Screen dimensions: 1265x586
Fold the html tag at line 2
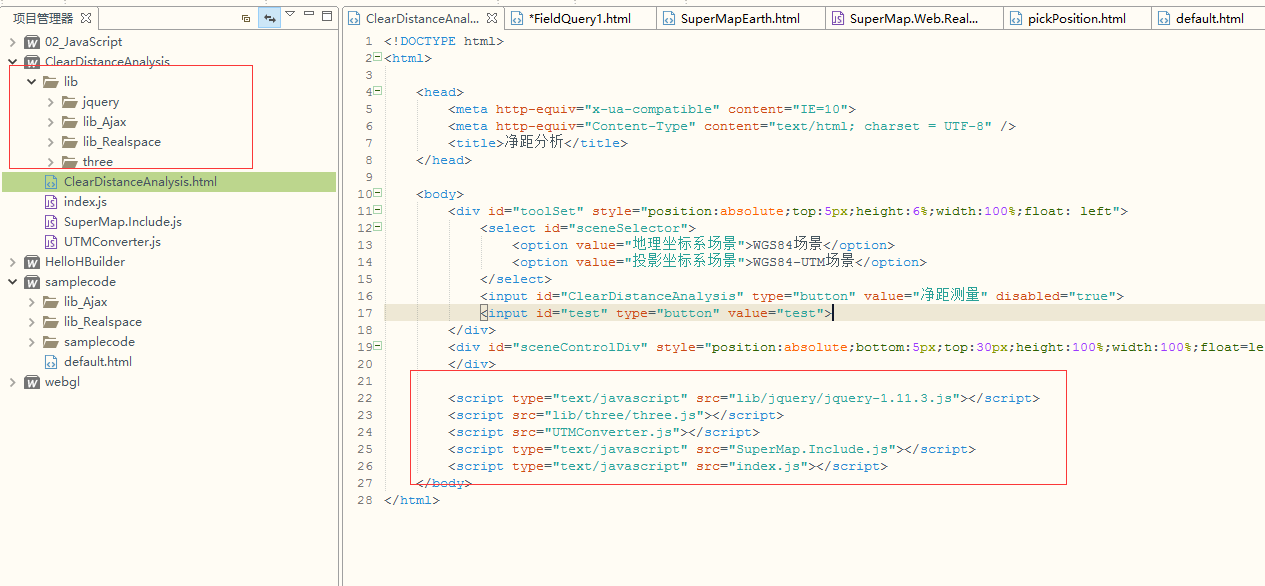[378, 57]
